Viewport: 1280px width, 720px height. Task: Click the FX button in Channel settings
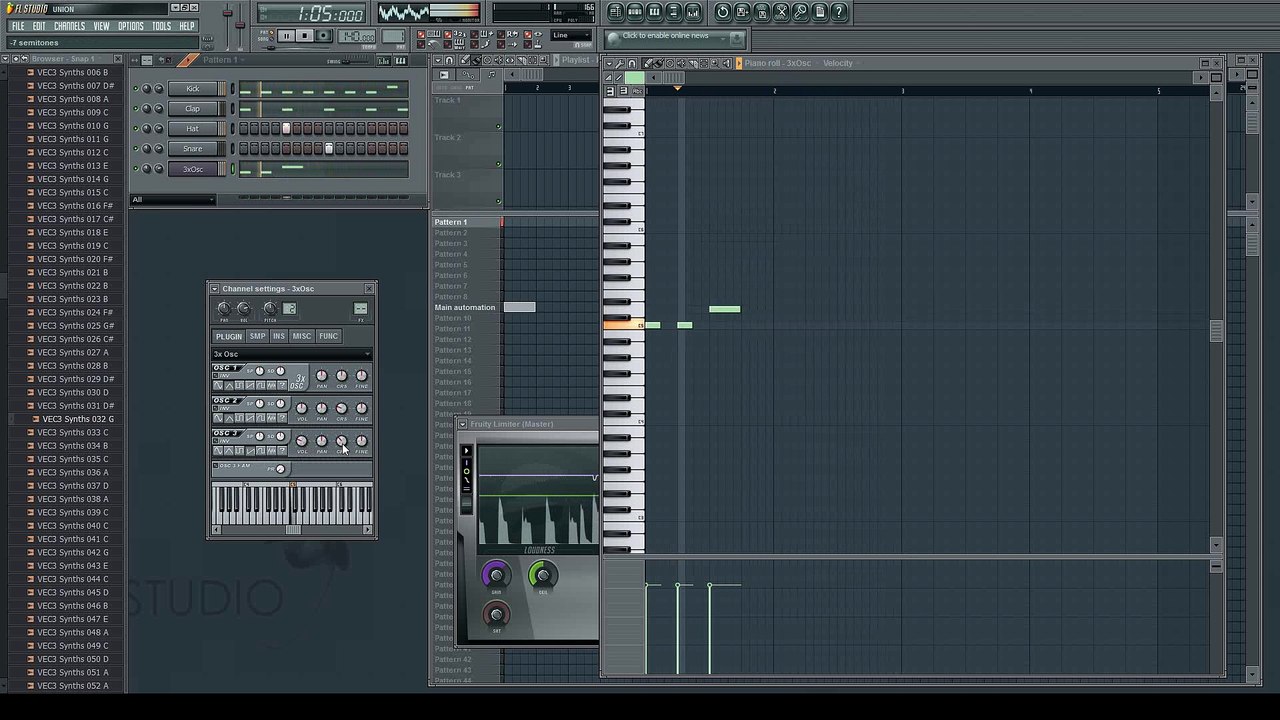(x=361, y=308)
